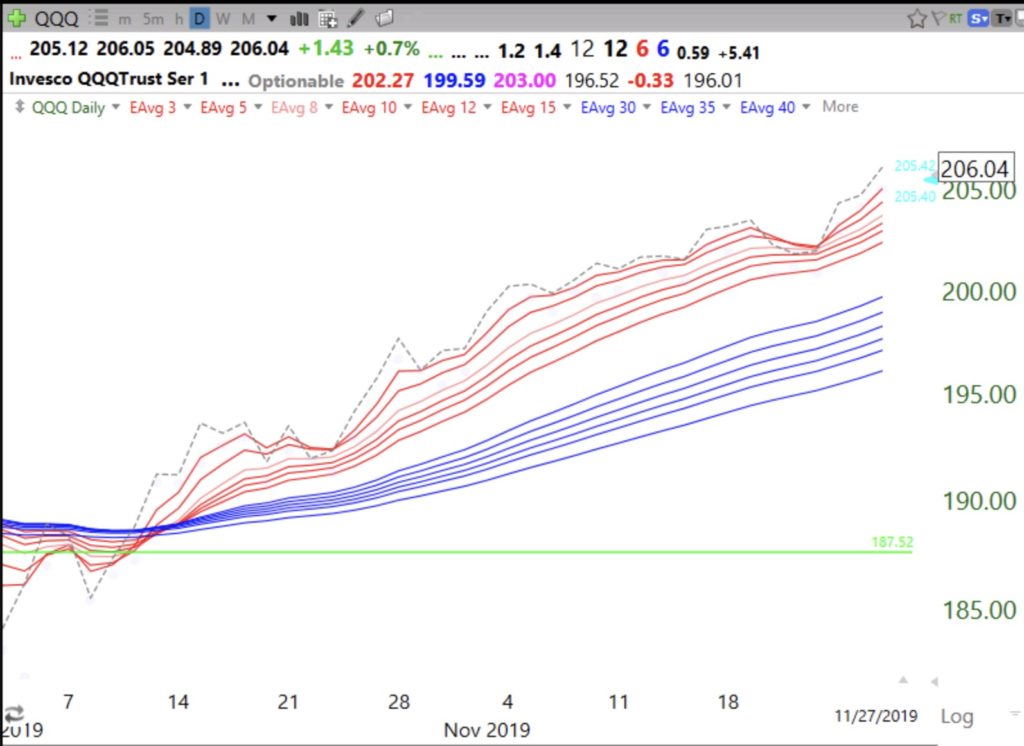Image resolution: width=1024 pixels, height=746 pixels.
Task: Click the notes icon beside the pencil
Action: coord(385,18)
